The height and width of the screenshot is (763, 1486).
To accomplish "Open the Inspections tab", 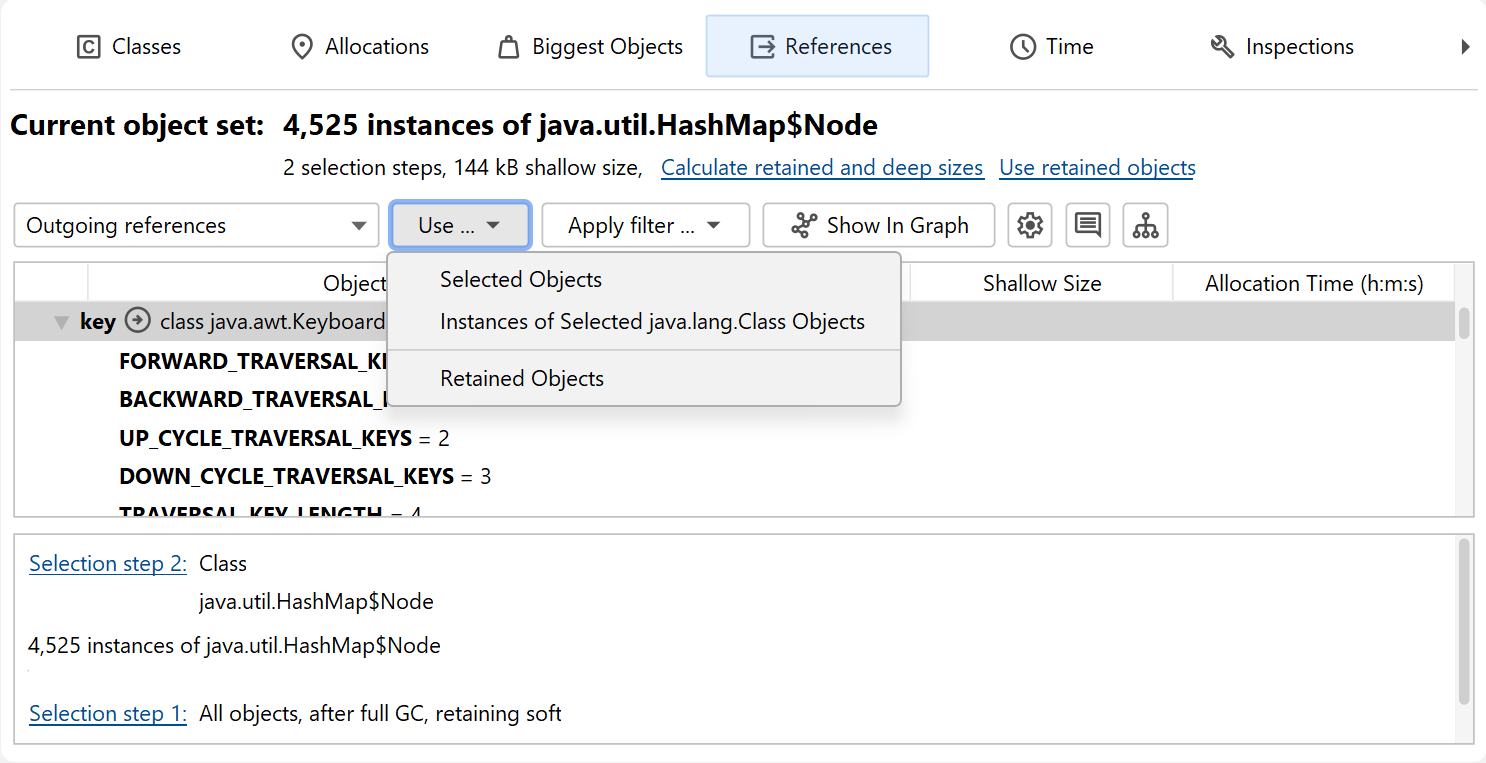I will 1281,47.
